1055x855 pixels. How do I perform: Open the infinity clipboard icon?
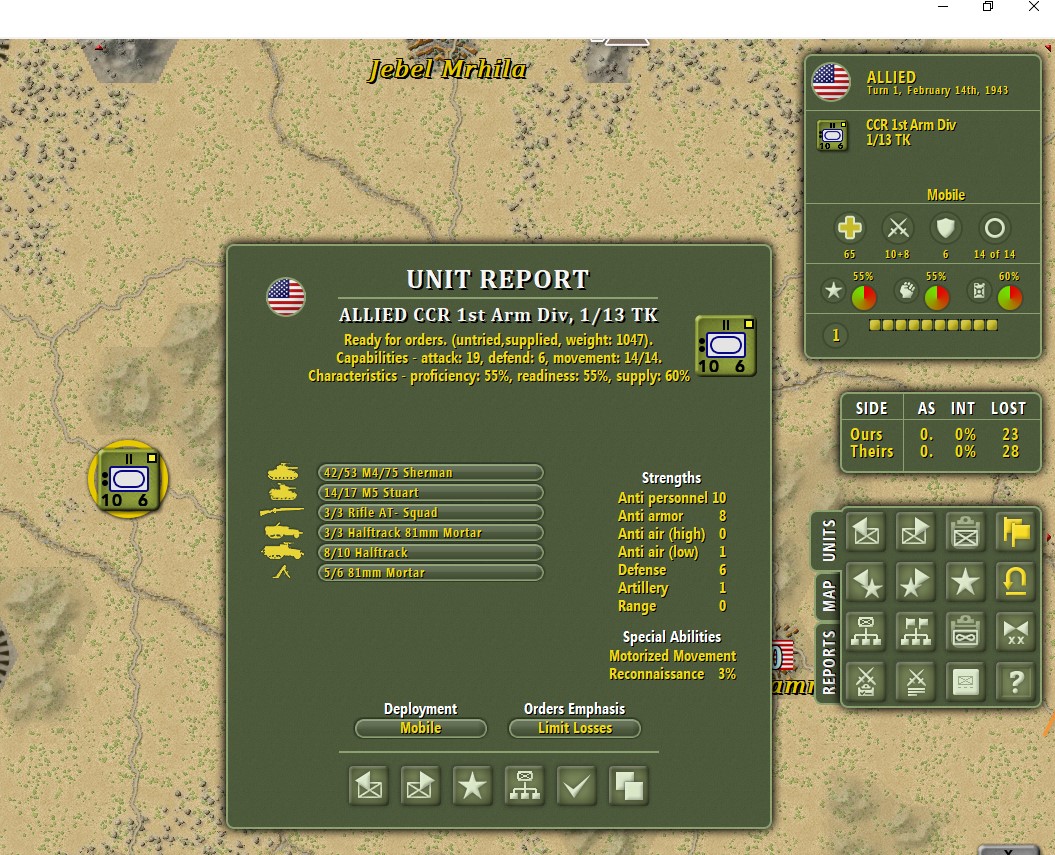tap(966, 632)
